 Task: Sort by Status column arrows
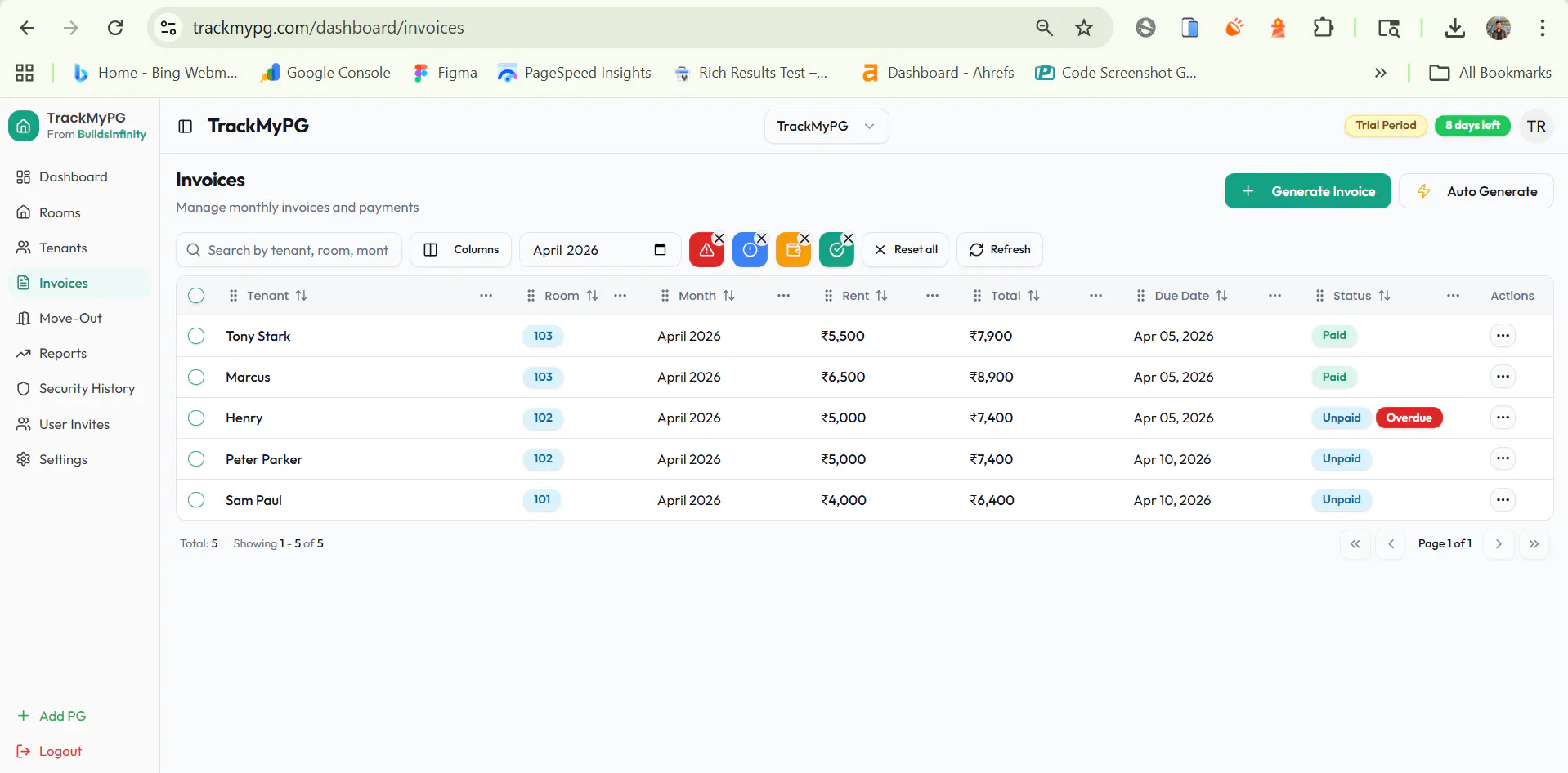pos(1384,296)
